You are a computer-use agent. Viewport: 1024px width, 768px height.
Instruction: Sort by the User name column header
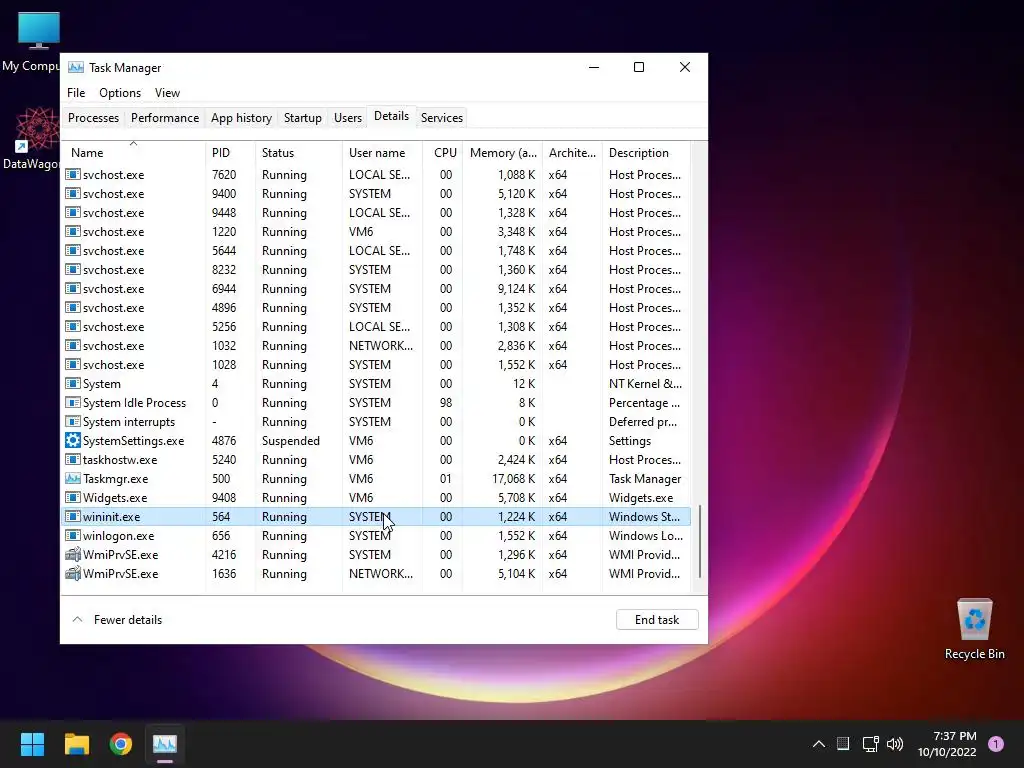[x=382, y=153]
